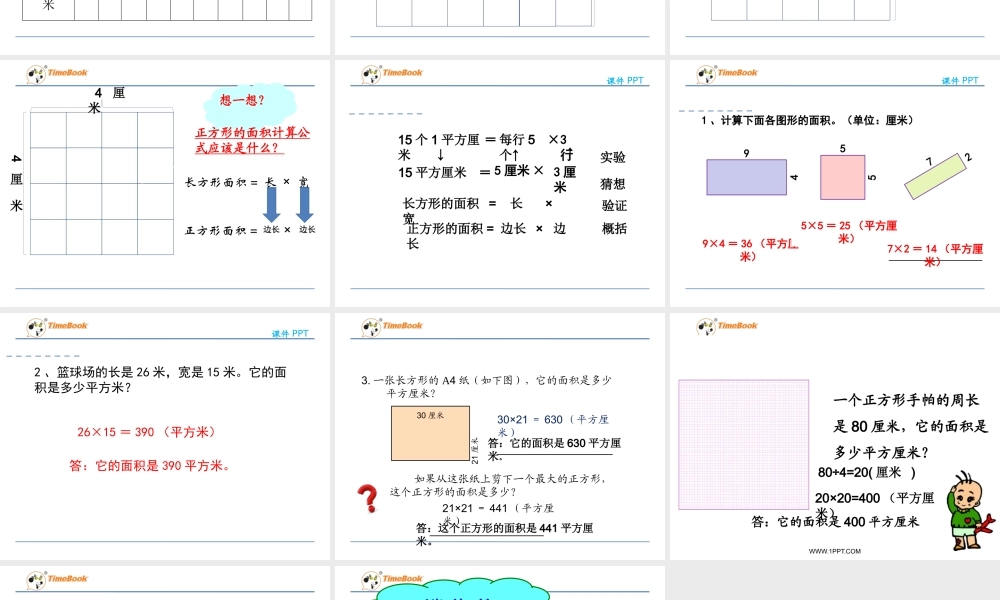Click the question 如果从这张纸上剪下一个最大的正方形
Viewport: 1000px width, 600px height.
[497, 485]
